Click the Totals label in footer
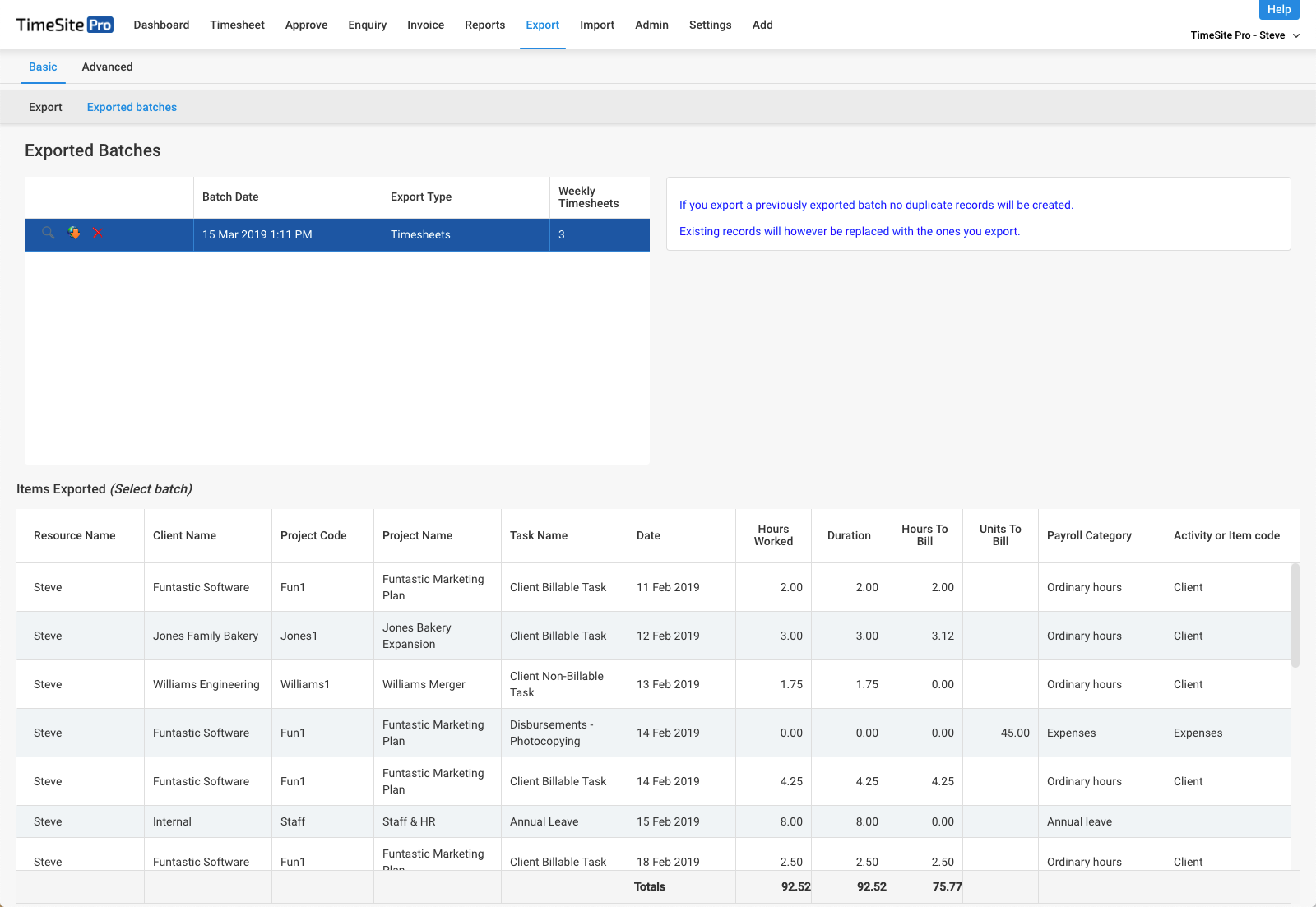Screen dimensions: 1316x907 point(649,886)
